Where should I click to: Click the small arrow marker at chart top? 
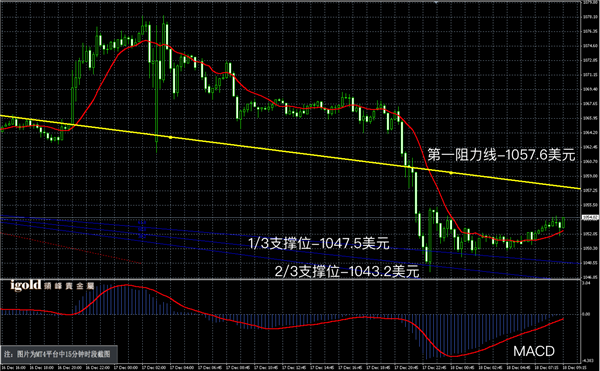coord(436,2)
